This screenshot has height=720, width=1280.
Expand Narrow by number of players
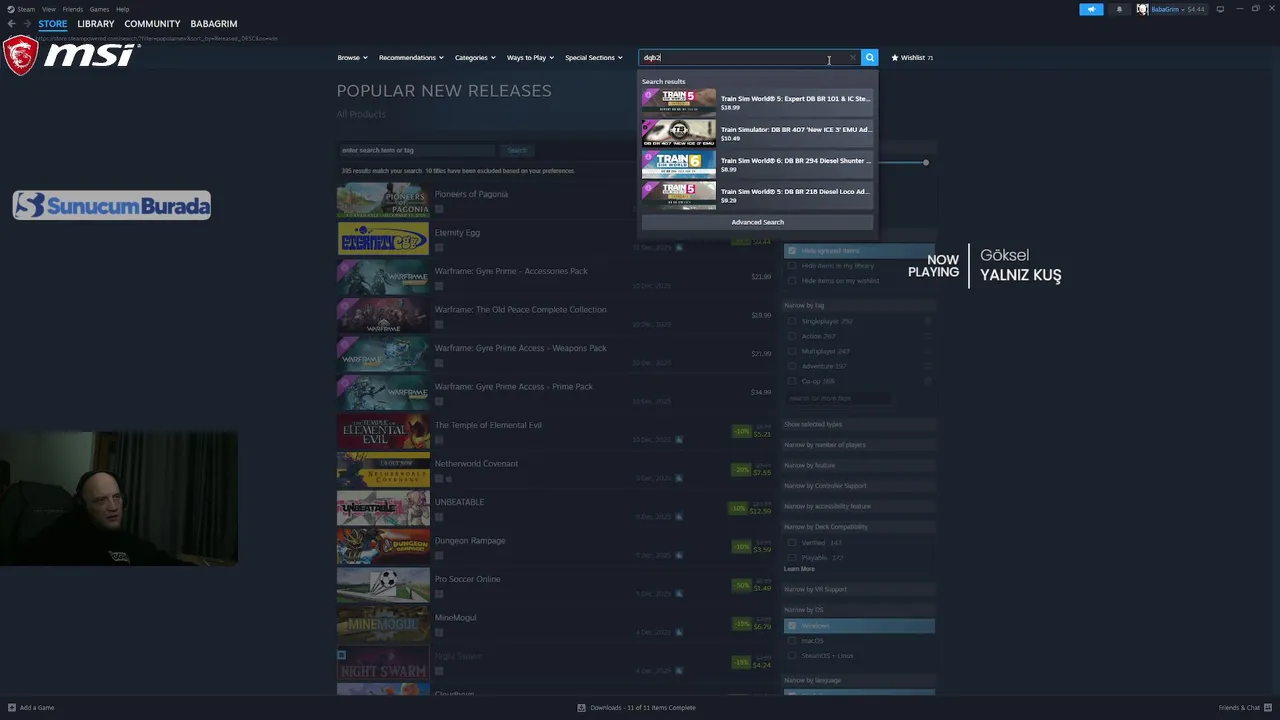859,445
